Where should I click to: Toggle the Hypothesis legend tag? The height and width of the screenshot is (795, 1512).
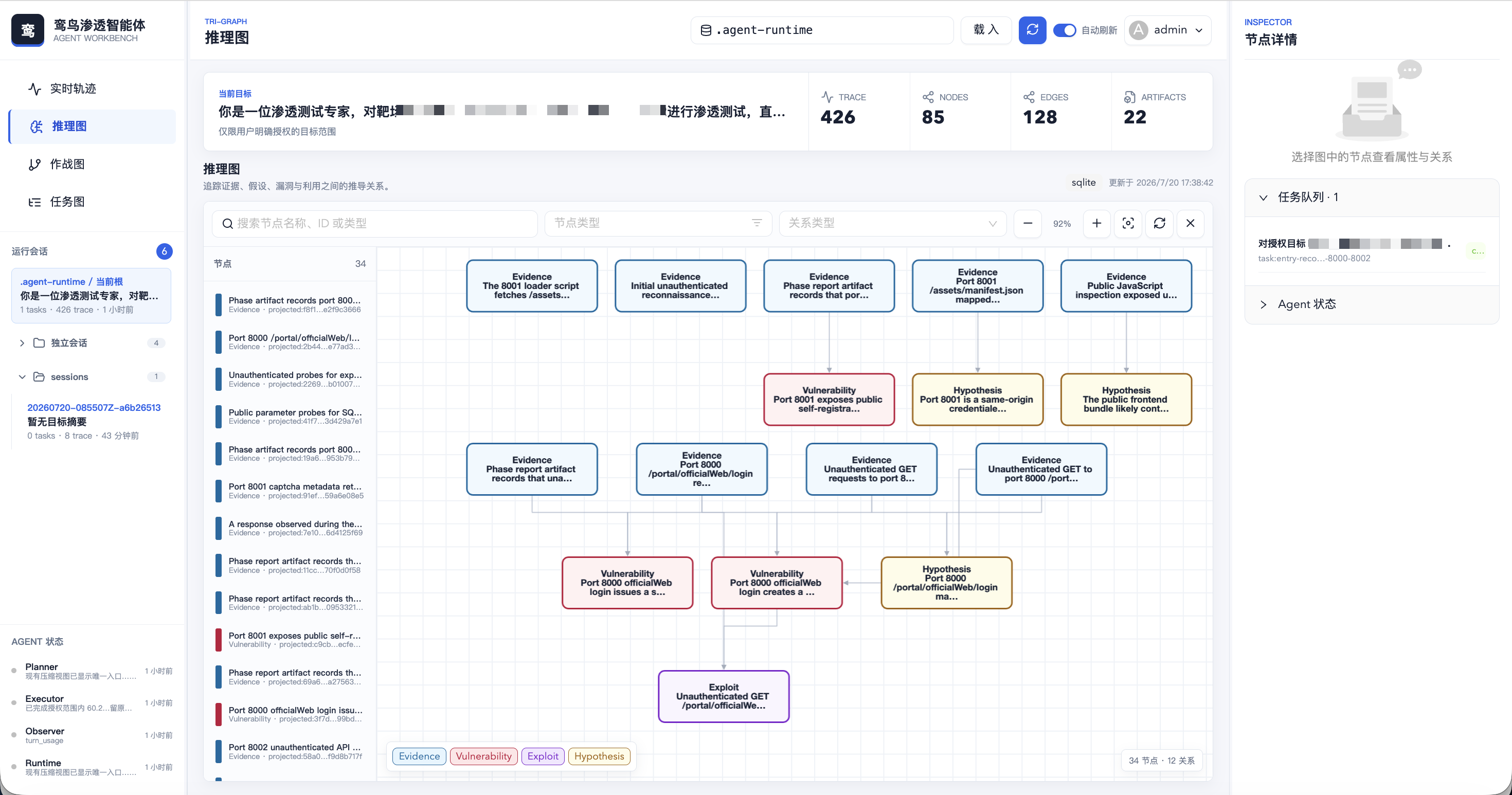tap(599, 756)
